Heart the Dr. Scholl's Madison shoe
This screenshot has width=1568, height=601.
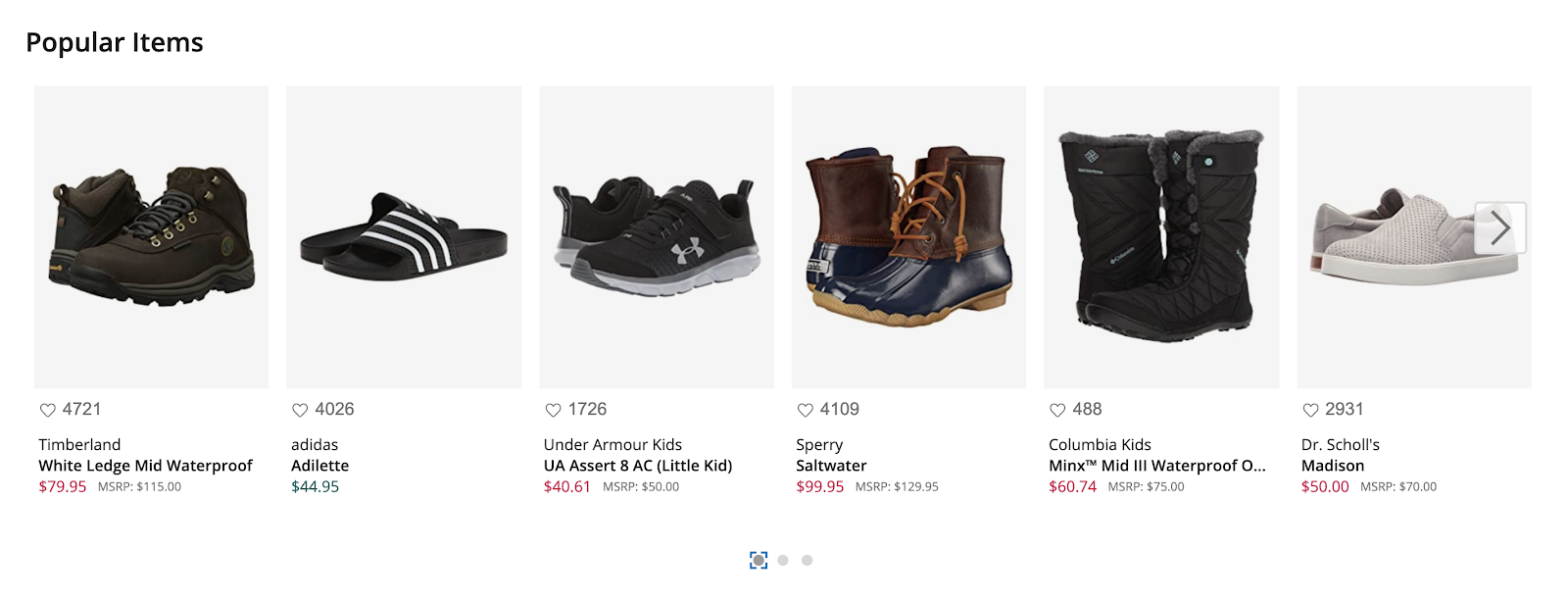click(1310, 410)
